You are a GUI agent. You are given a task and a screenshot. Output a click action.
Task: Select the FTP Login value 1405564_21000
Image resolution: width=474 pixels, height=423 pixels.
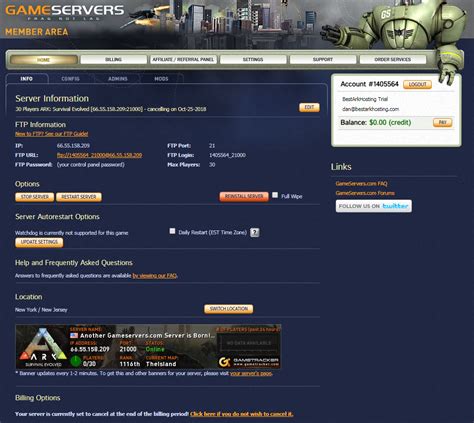tap(227, 155)
